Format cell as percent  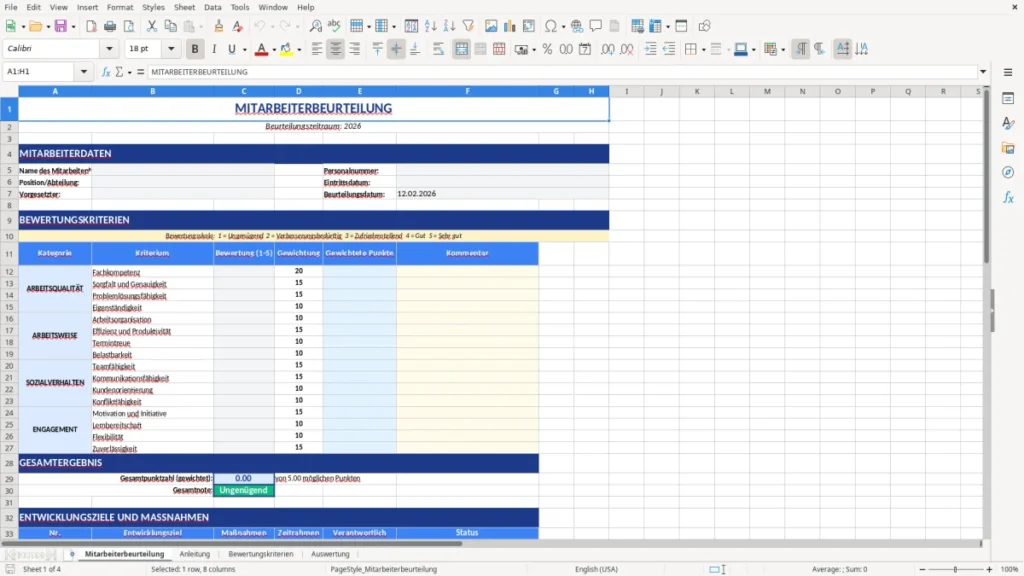pos(547,49)
